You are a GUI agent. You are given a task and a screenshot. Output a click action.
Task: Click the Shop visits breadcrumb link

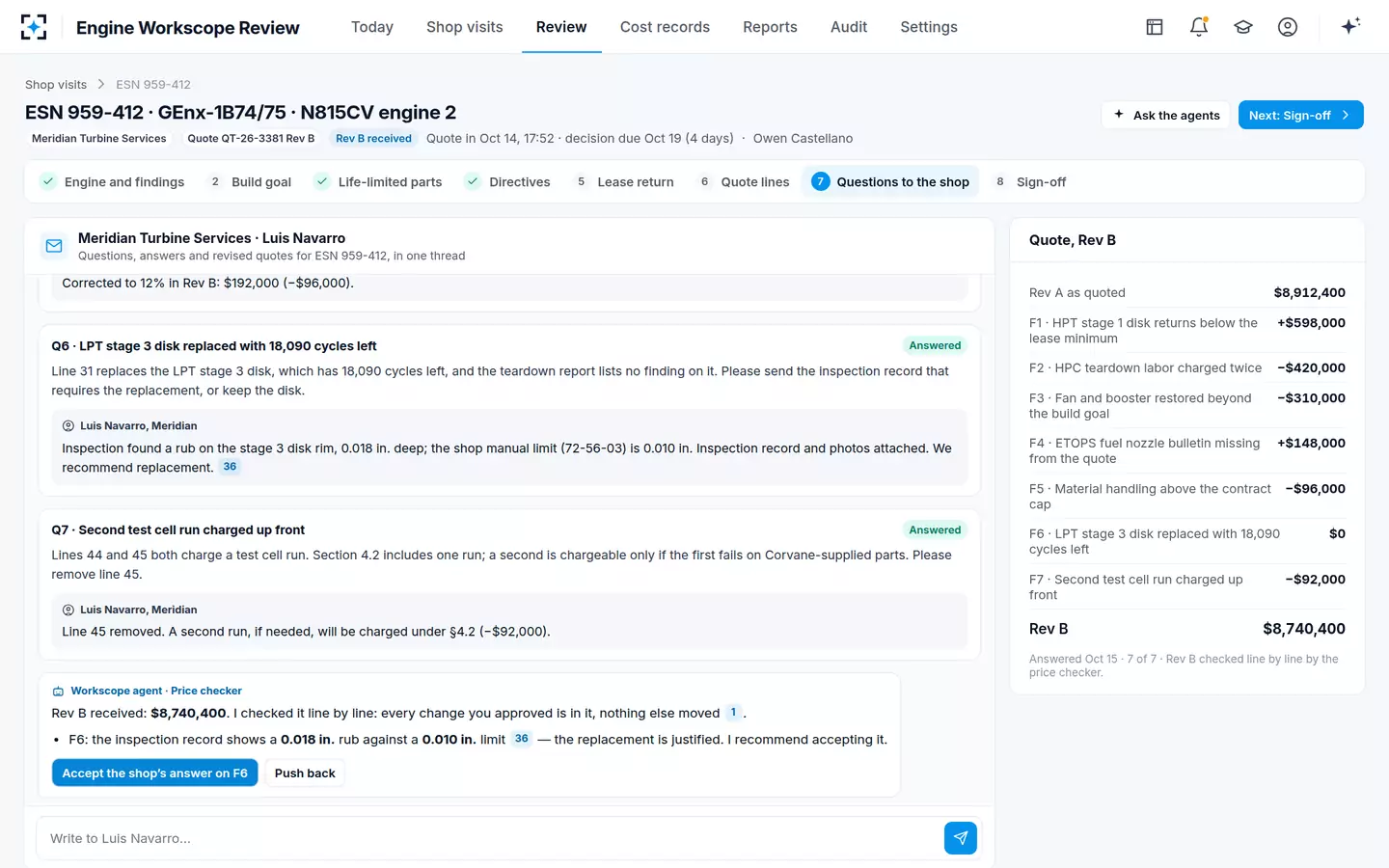coord(56,85)
